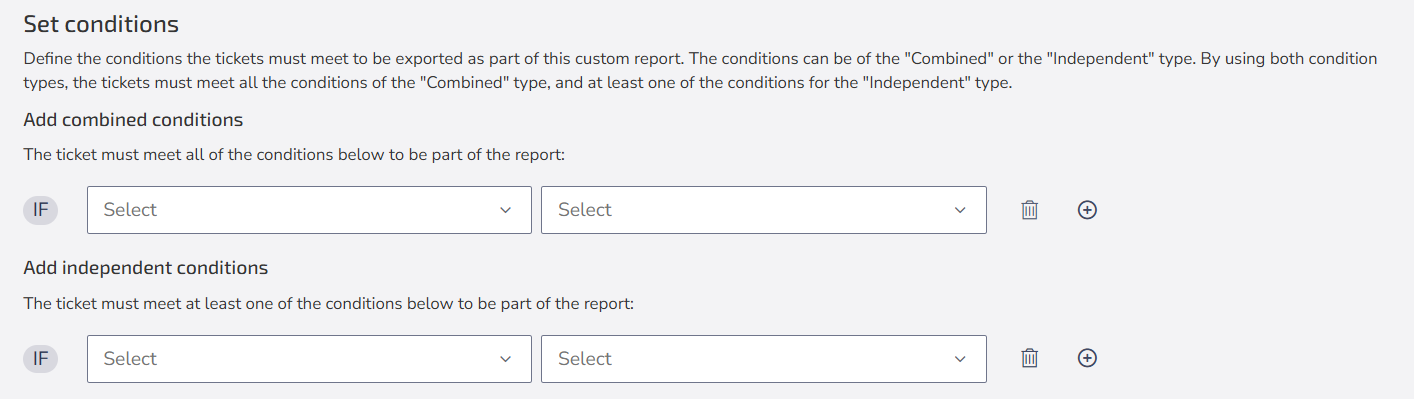Delete the independent condition row via trash icon

click(x=1029, y=358)
